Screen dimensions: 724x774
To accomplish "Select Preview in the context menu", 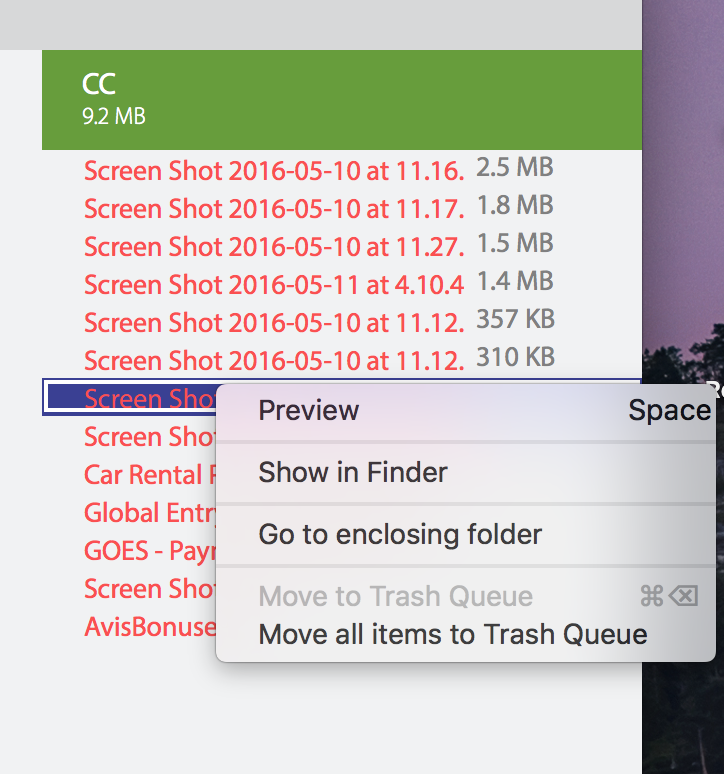I will coord(466,411).
